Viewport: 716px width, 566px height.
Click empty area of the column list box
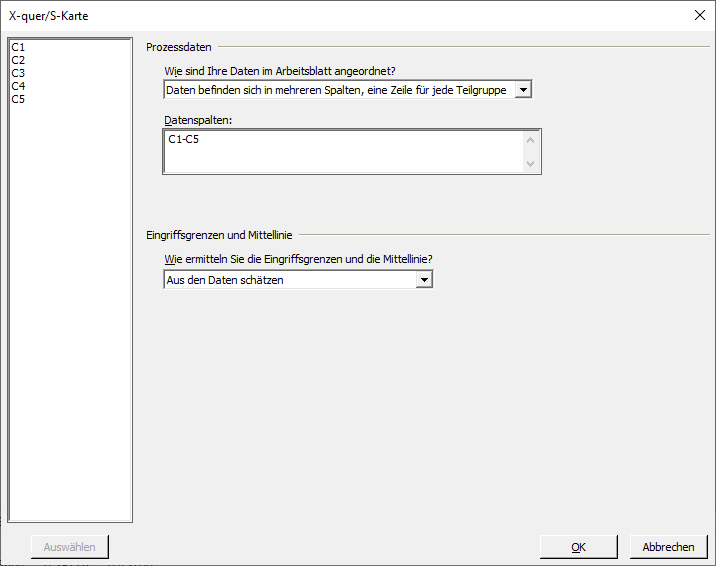70,310
